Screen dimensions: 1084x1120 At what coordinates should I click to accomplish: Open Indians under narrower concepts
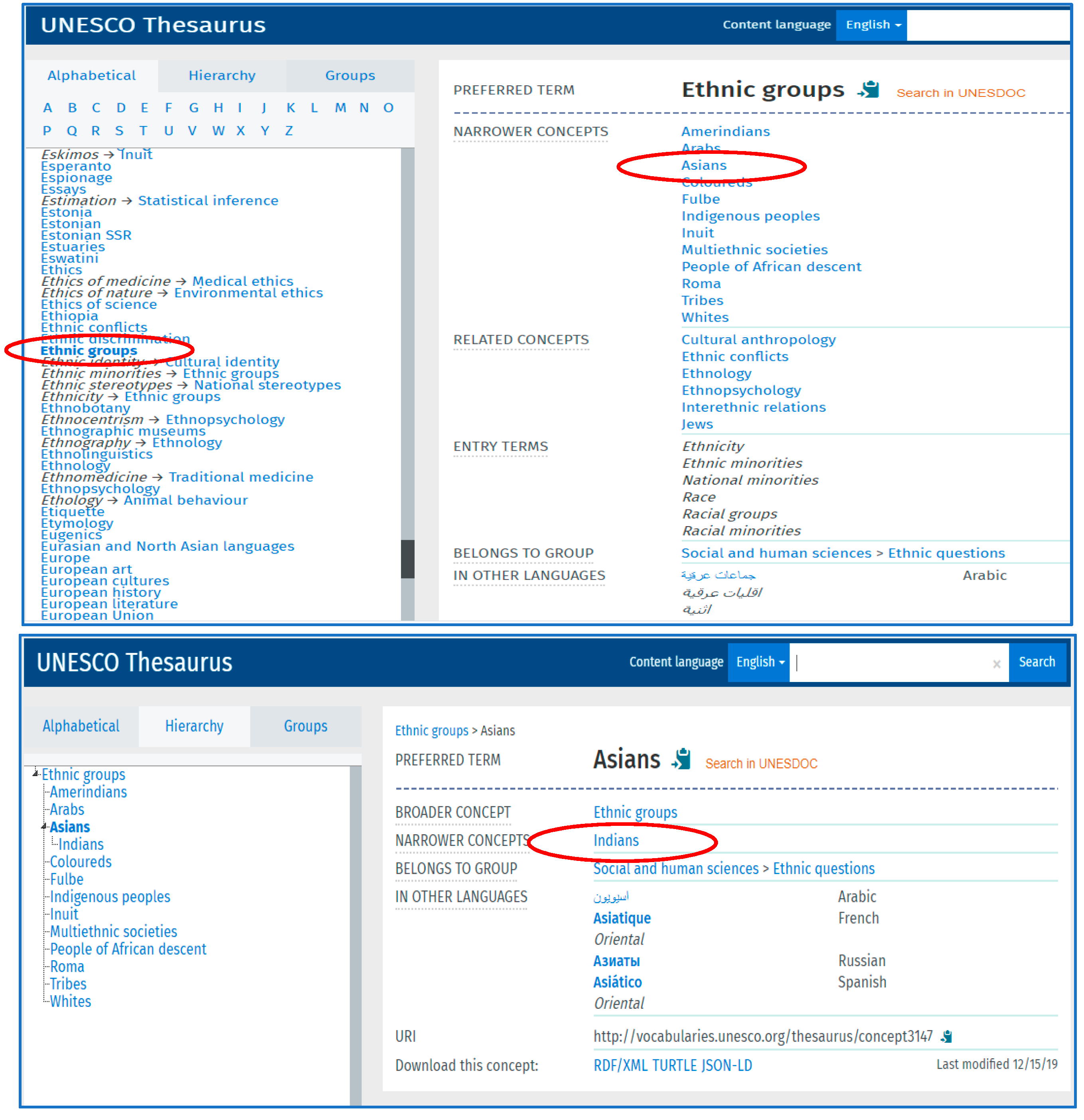click(x=616, y=841)
